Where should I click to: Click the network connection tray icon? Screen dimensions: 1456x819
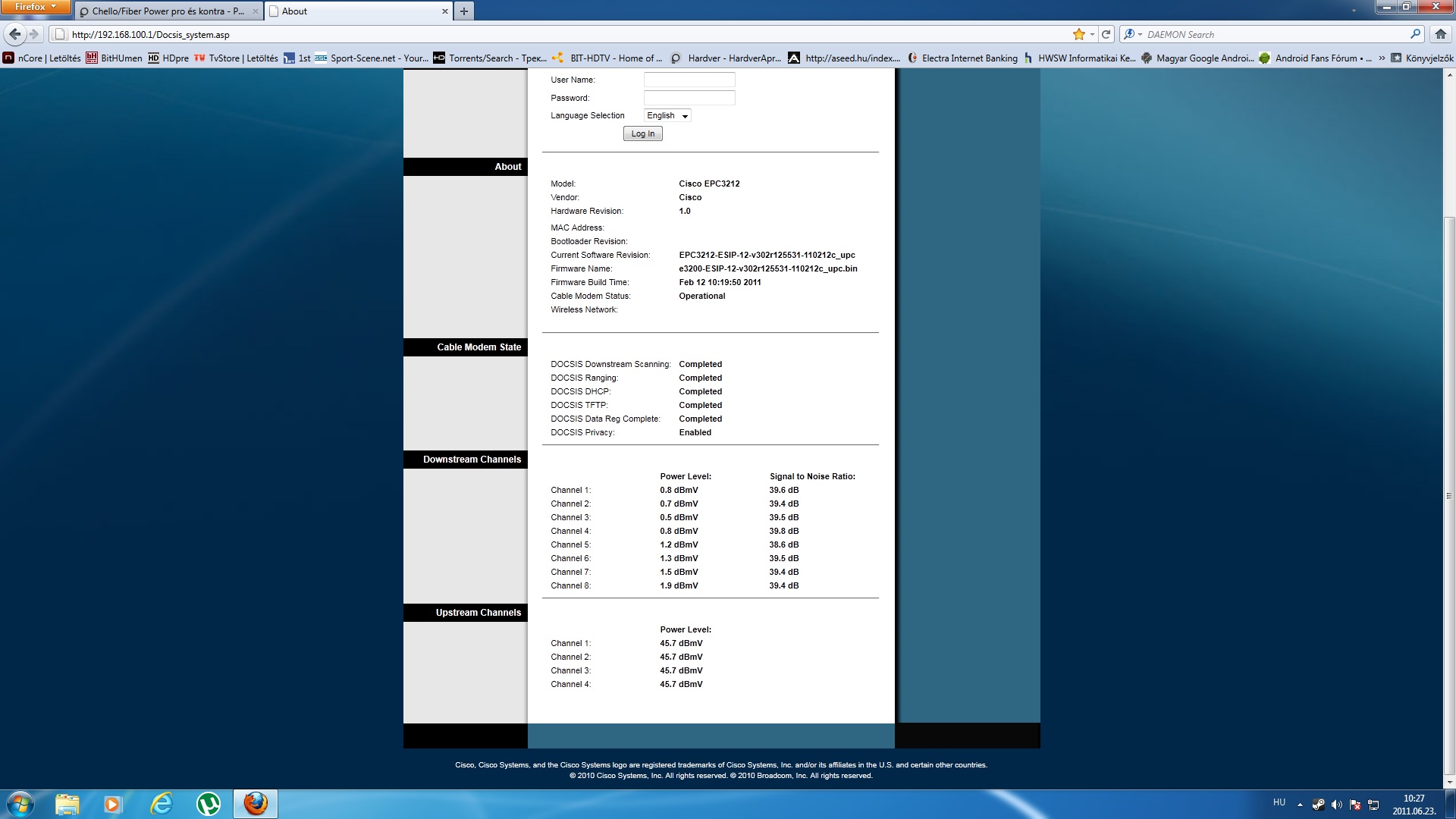tap(1373, 805)
